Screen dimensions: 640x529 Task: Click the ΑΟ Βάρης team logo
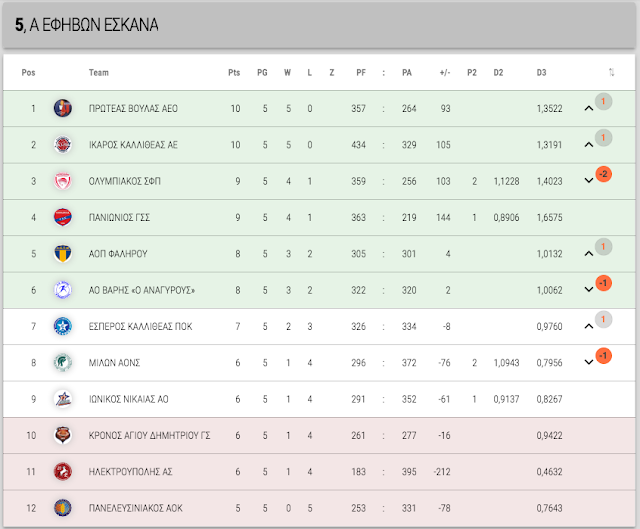pyautogui.click(x=63, y=290)
